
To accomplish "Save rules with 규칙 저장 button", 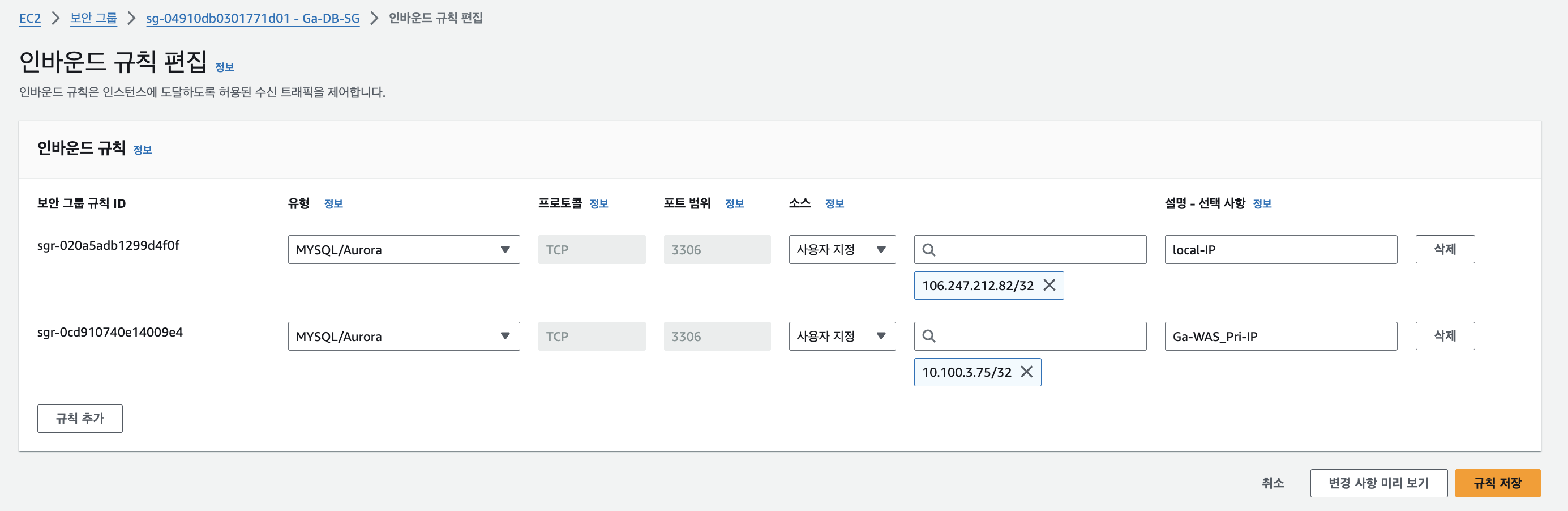I will click(1498, 483).
